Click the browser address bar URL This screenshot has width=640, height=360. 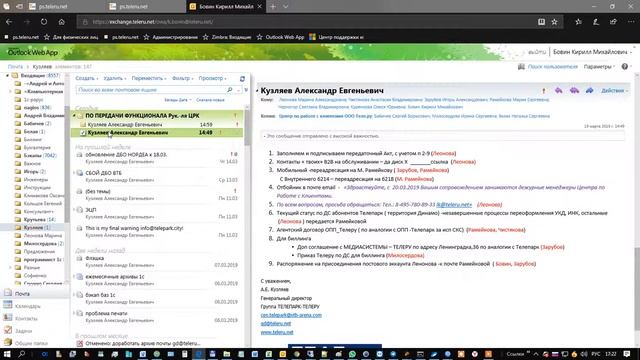tap(153, 22)
